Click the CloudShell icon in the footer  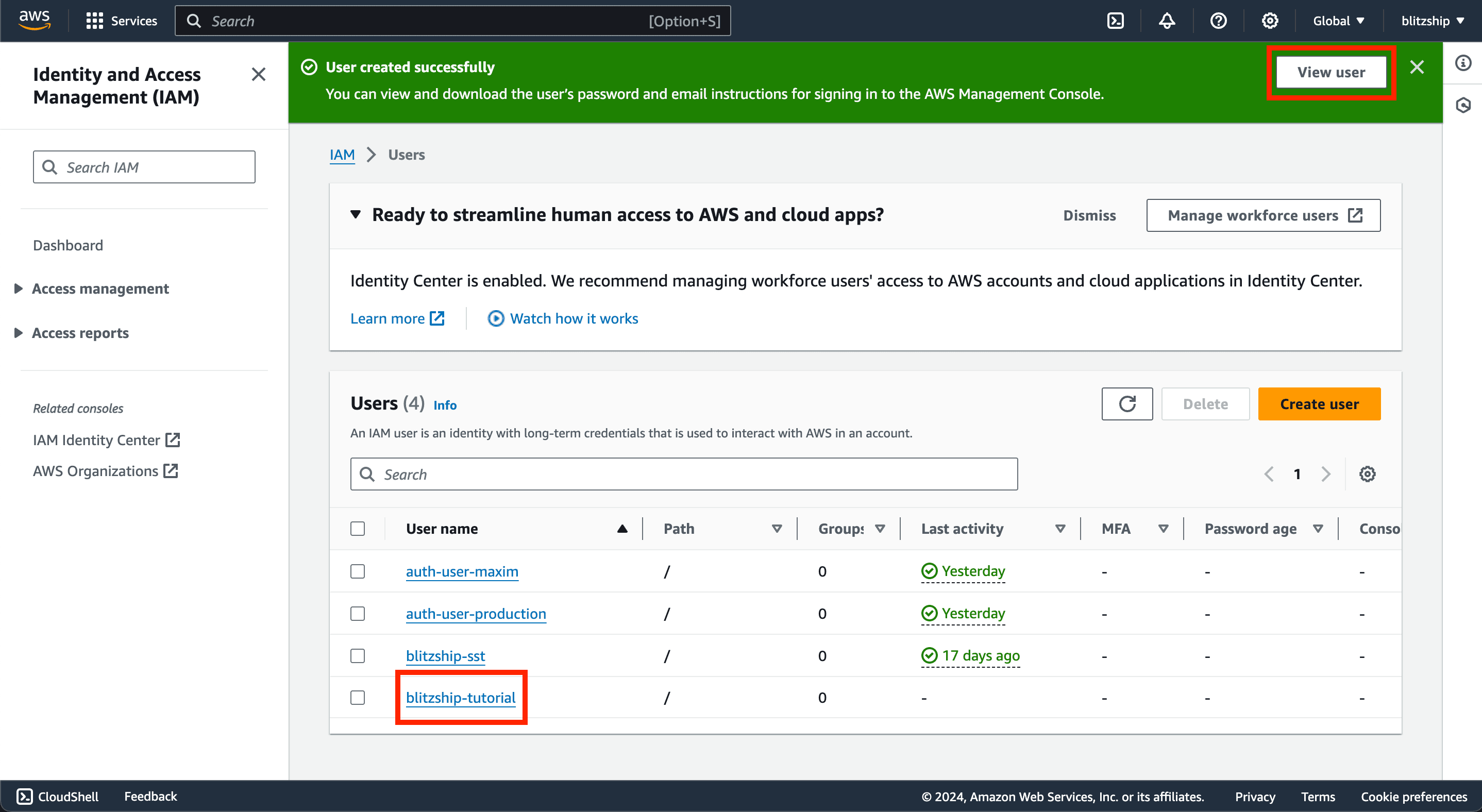coord(24,797)
